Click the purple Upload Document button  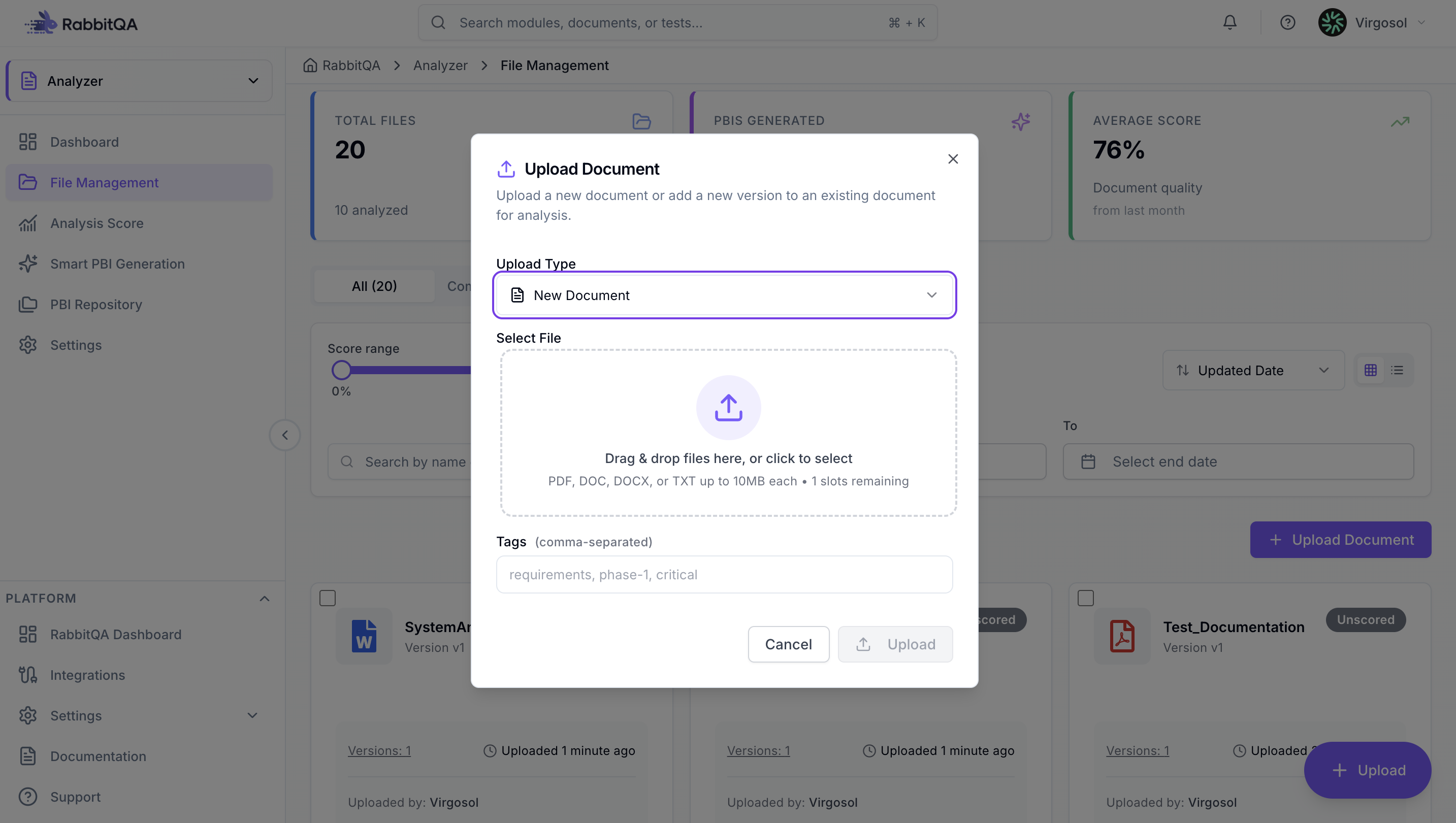[x=1341, y=540]
